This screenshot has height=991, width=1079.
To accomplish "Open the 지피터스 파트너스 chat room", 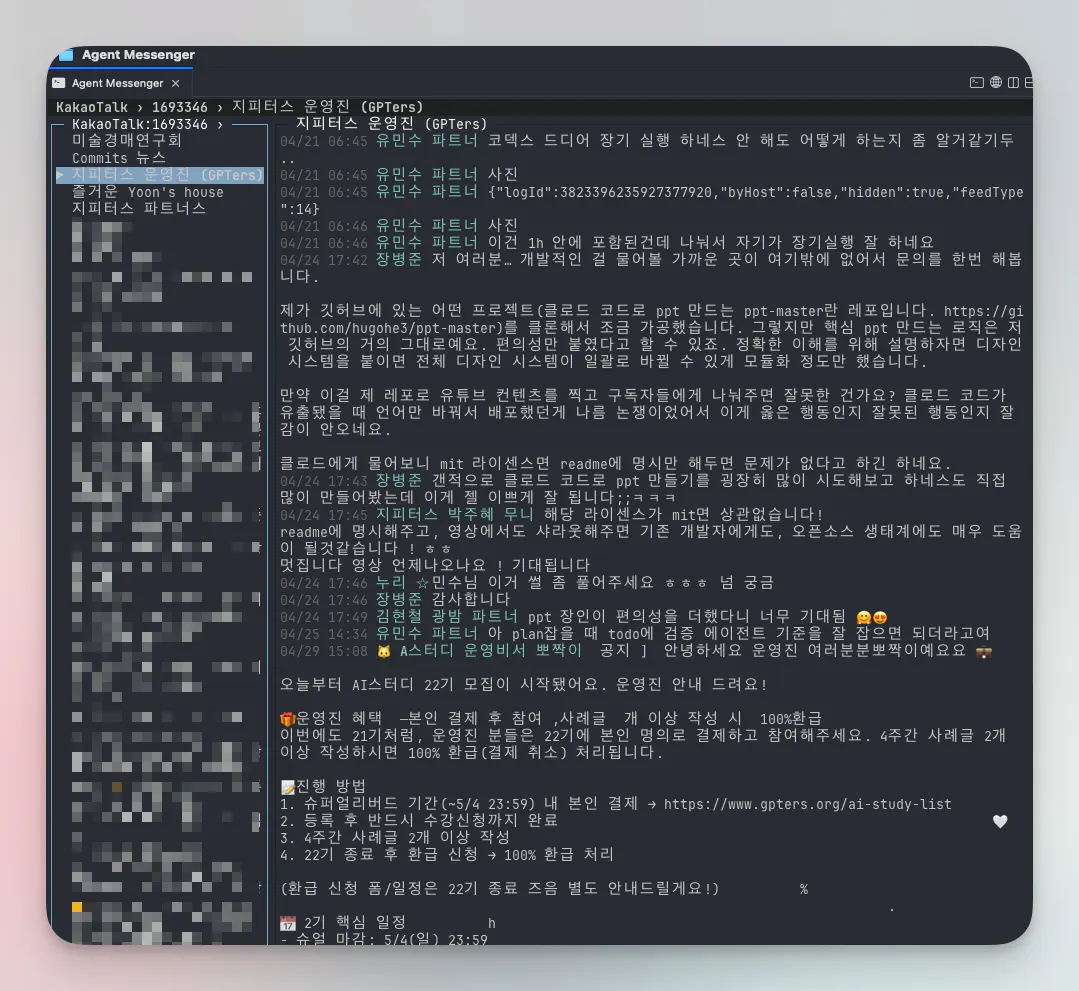I will click(138, 209).
